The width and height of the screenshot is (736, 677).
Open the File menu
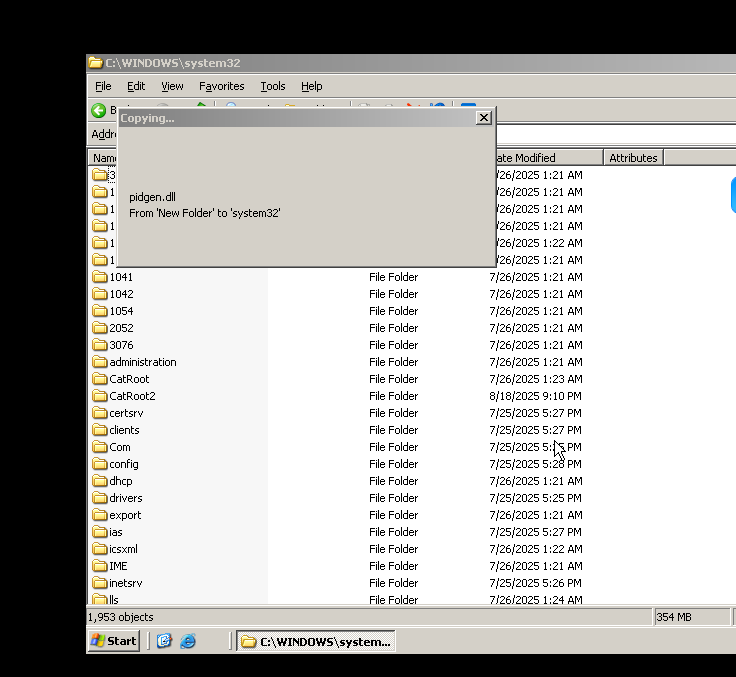(103, 86)
